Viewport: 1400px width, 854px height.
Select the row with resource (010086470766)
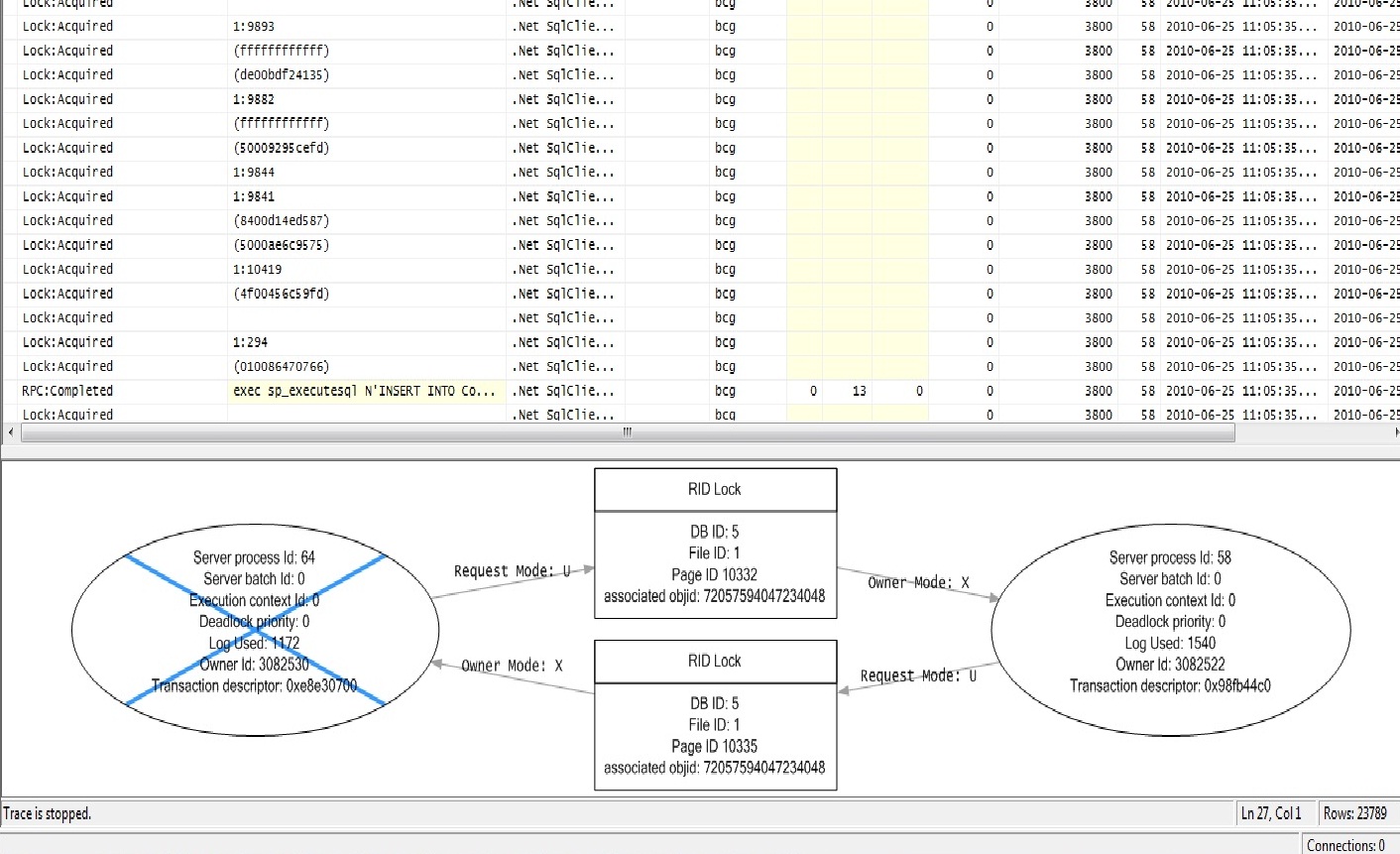[281, 367]
